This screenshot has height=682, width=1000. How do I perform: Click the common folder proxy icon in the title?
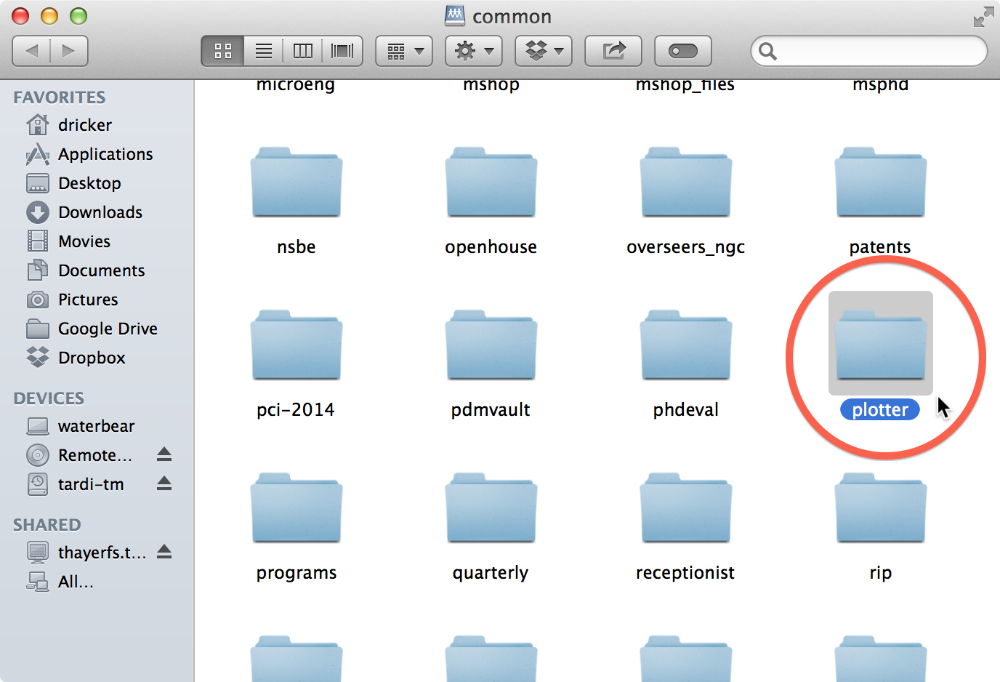(455, 16)
